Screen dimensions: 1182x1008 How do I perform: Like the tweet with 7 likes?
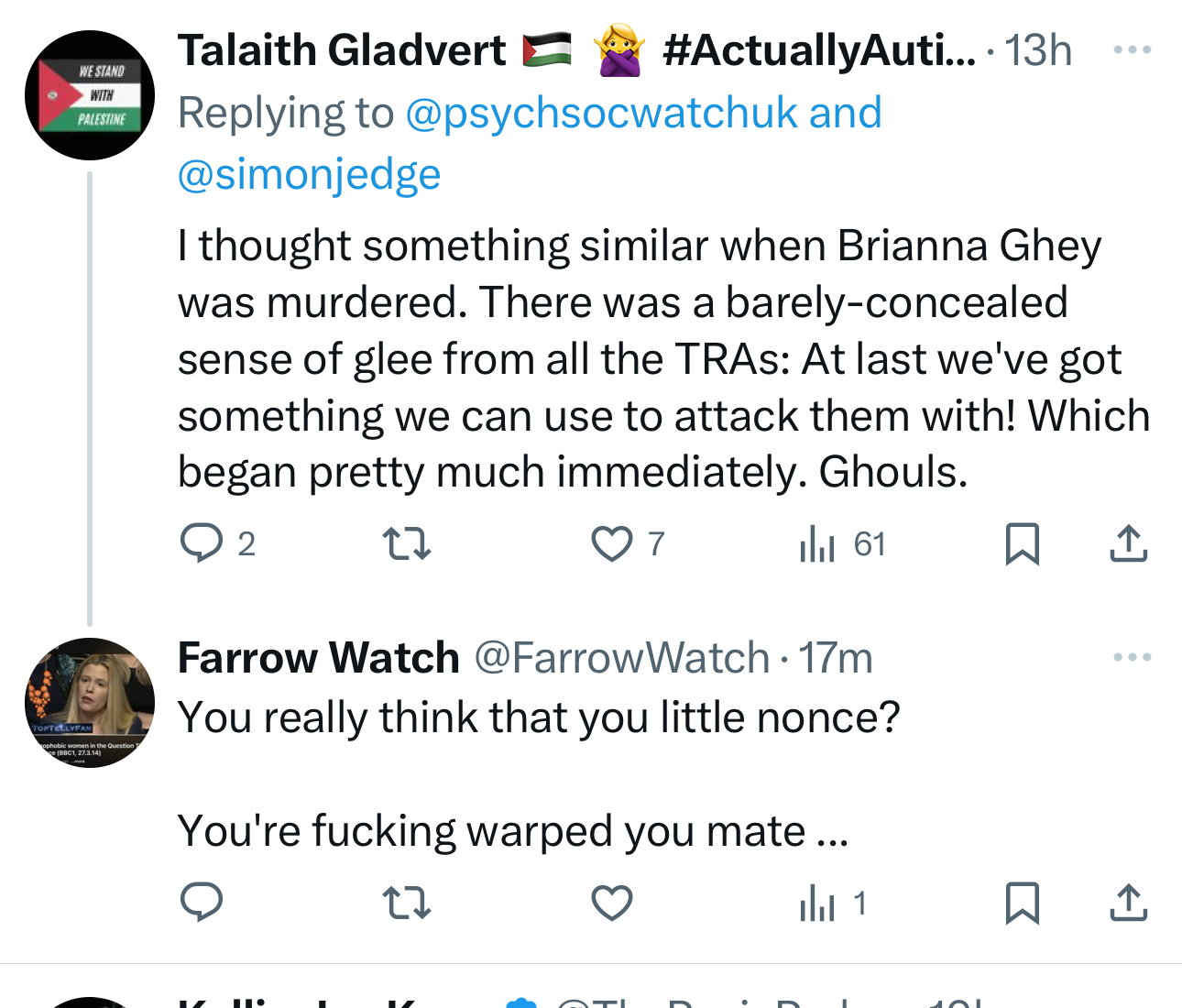coord(611,543)
